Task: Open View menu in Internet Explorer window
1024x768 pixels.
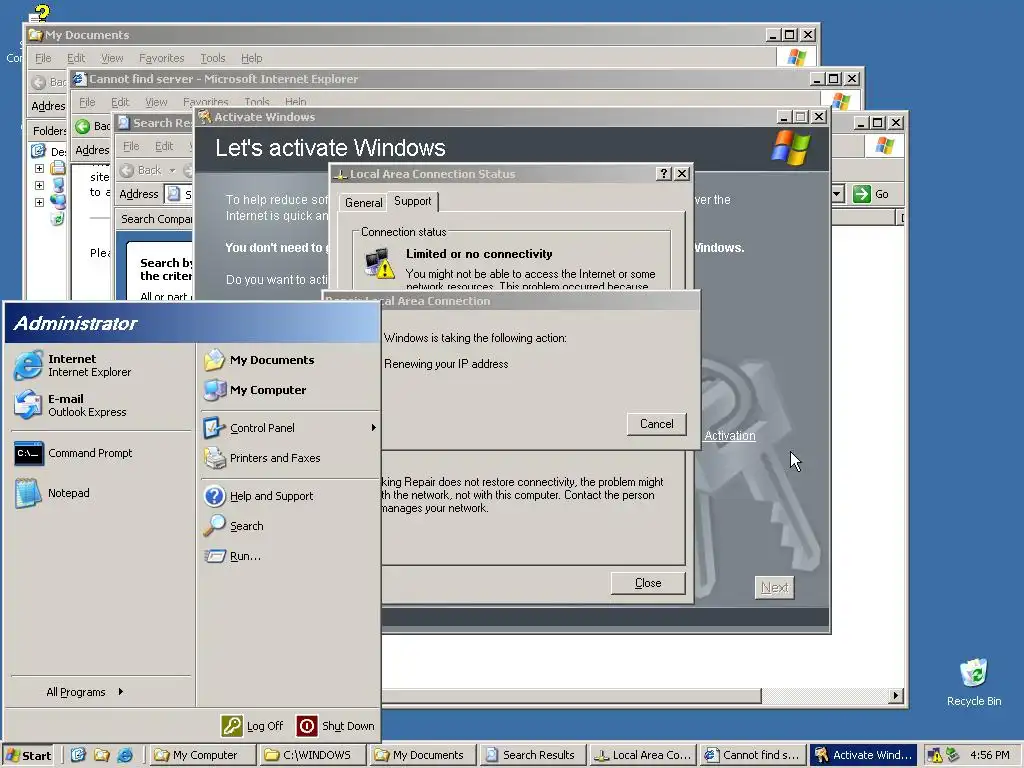Action: [x=156, y=102]
